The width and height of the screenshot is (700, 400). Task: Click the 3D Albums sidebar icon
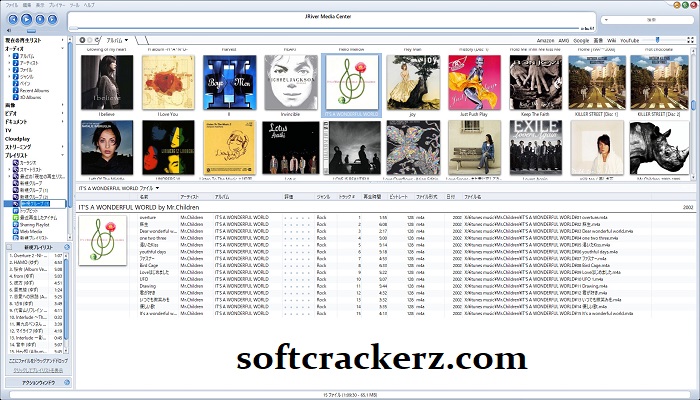(16, 97)
